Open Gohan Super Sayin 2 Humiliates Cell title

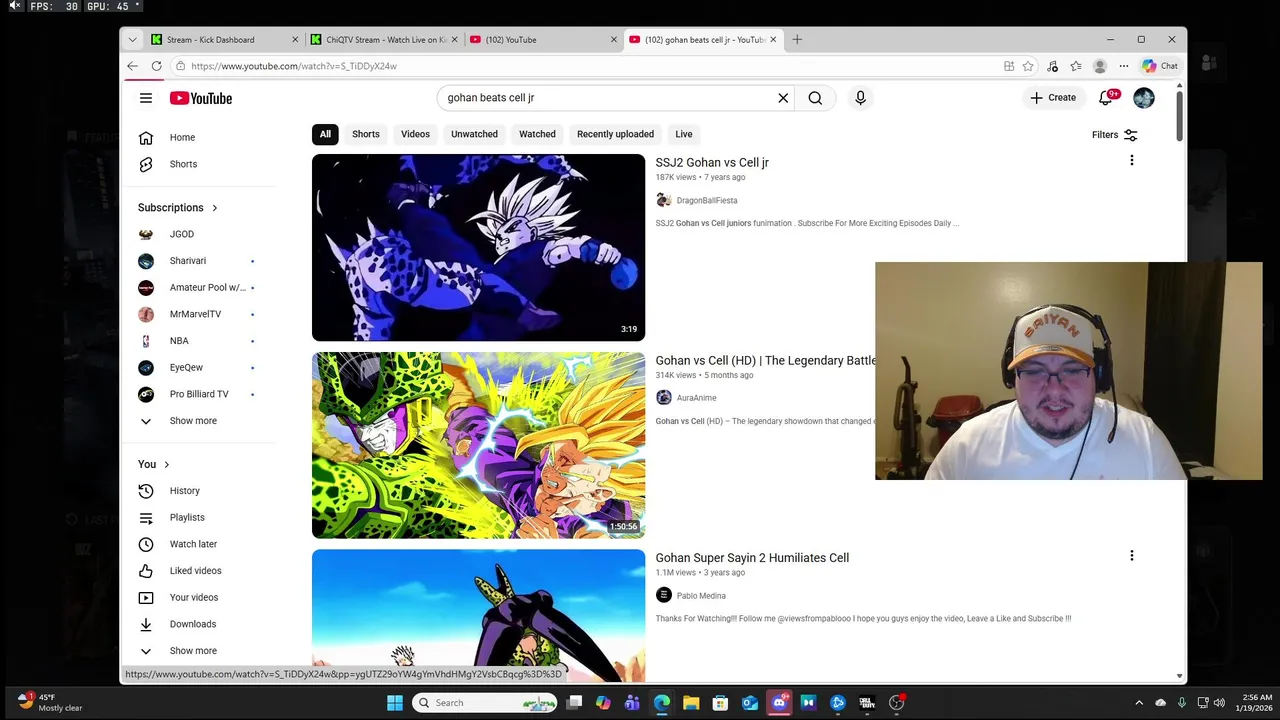point(752,558)
